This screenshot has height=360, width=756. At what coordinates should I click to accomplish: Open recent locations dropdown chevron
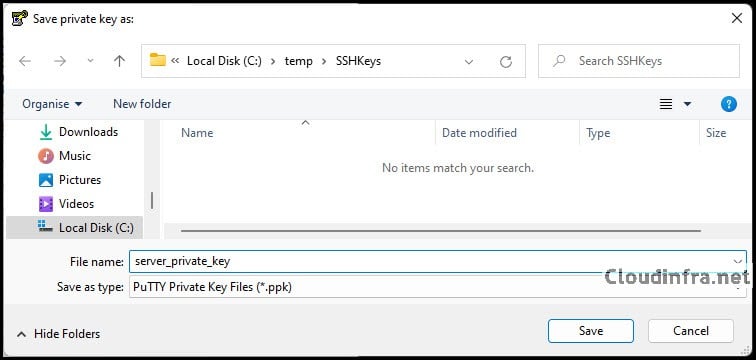(90, 61)
